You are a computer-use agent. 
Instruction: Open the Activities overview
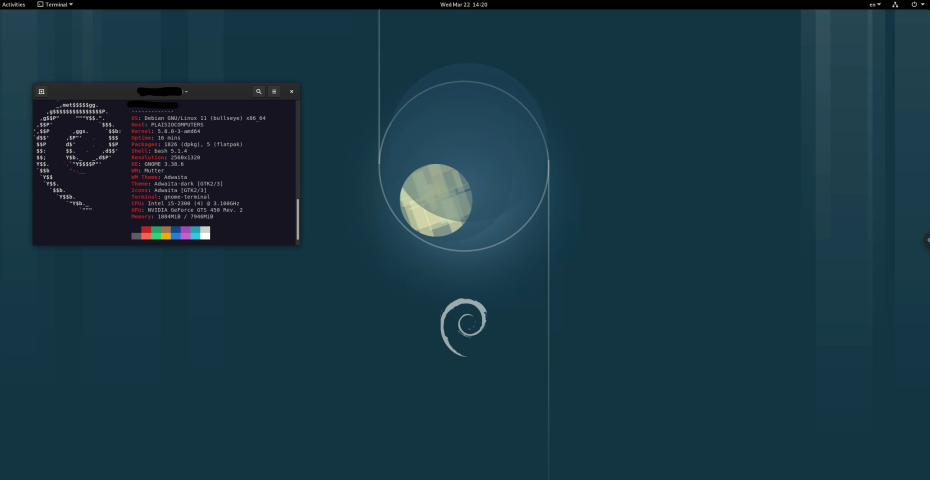[x=14, y=5]
